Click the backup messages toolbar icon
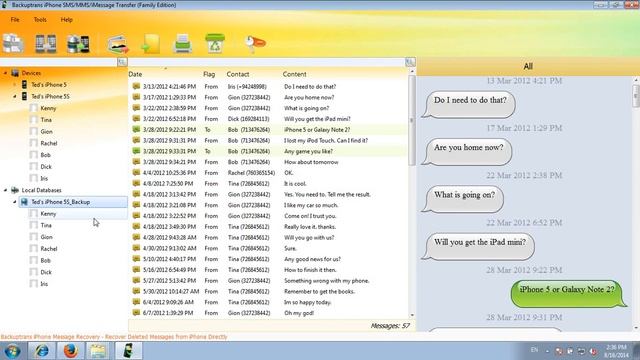The width and height of the screenshot is (640, 360). [13, 44]
